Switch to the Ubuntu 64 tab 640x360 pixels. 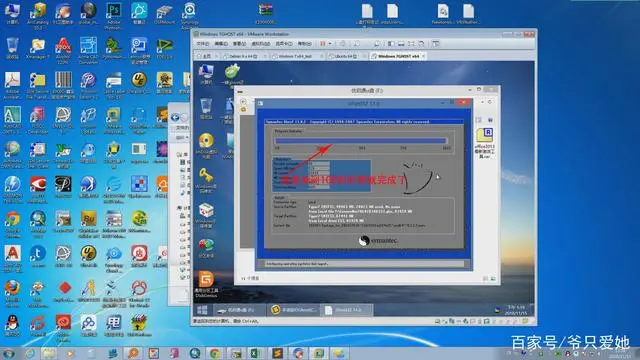pyautogui.click(x=345, y=56)
